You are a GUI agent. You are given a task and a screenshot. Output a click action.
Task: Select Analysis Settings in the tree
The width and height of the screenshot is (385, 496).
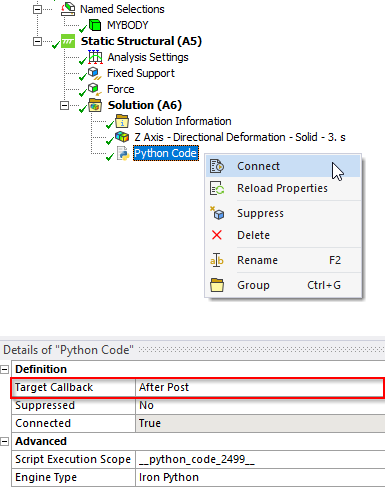[x=148, y=57]
